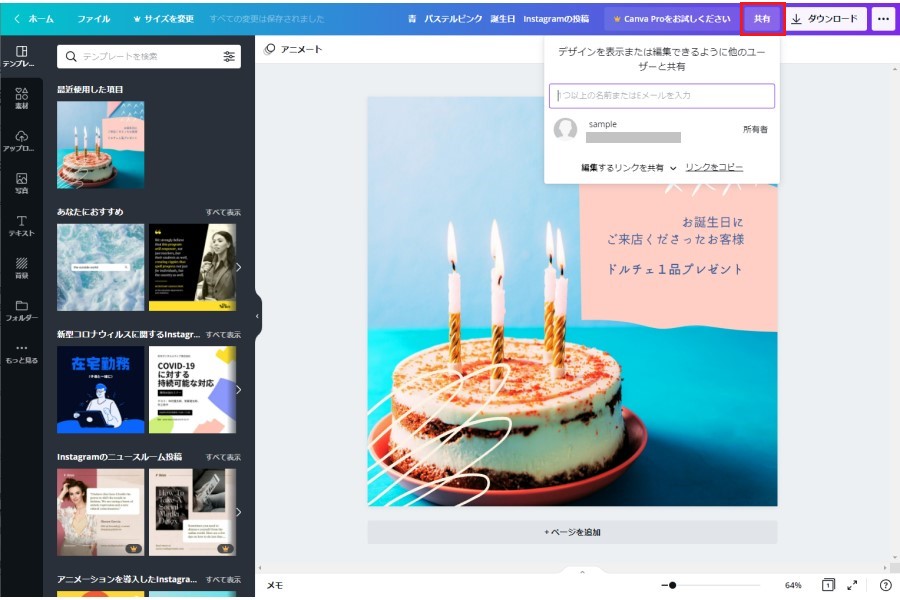The width and height of the screenshot is (900, 600).
Task: Open the 素材 (Elements) sidebar panel
Action: point(21,98)
